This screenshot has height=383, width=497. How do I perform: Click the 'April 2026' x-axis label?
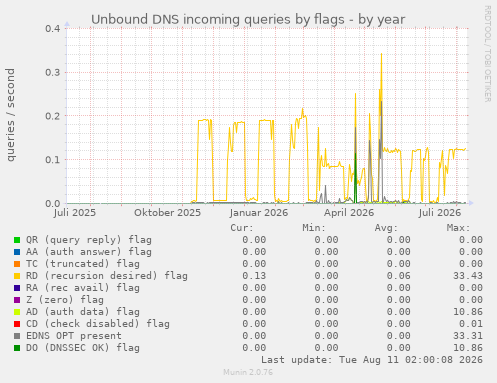coord(349,213)
